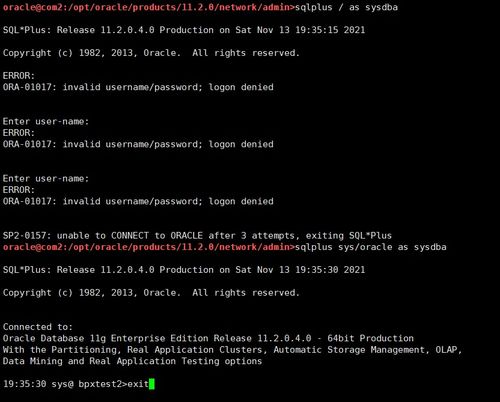Click the SQL*Plus release line dated 19:35:30
The height and width of the screenshot is (402, 500).
pos(184,270)
